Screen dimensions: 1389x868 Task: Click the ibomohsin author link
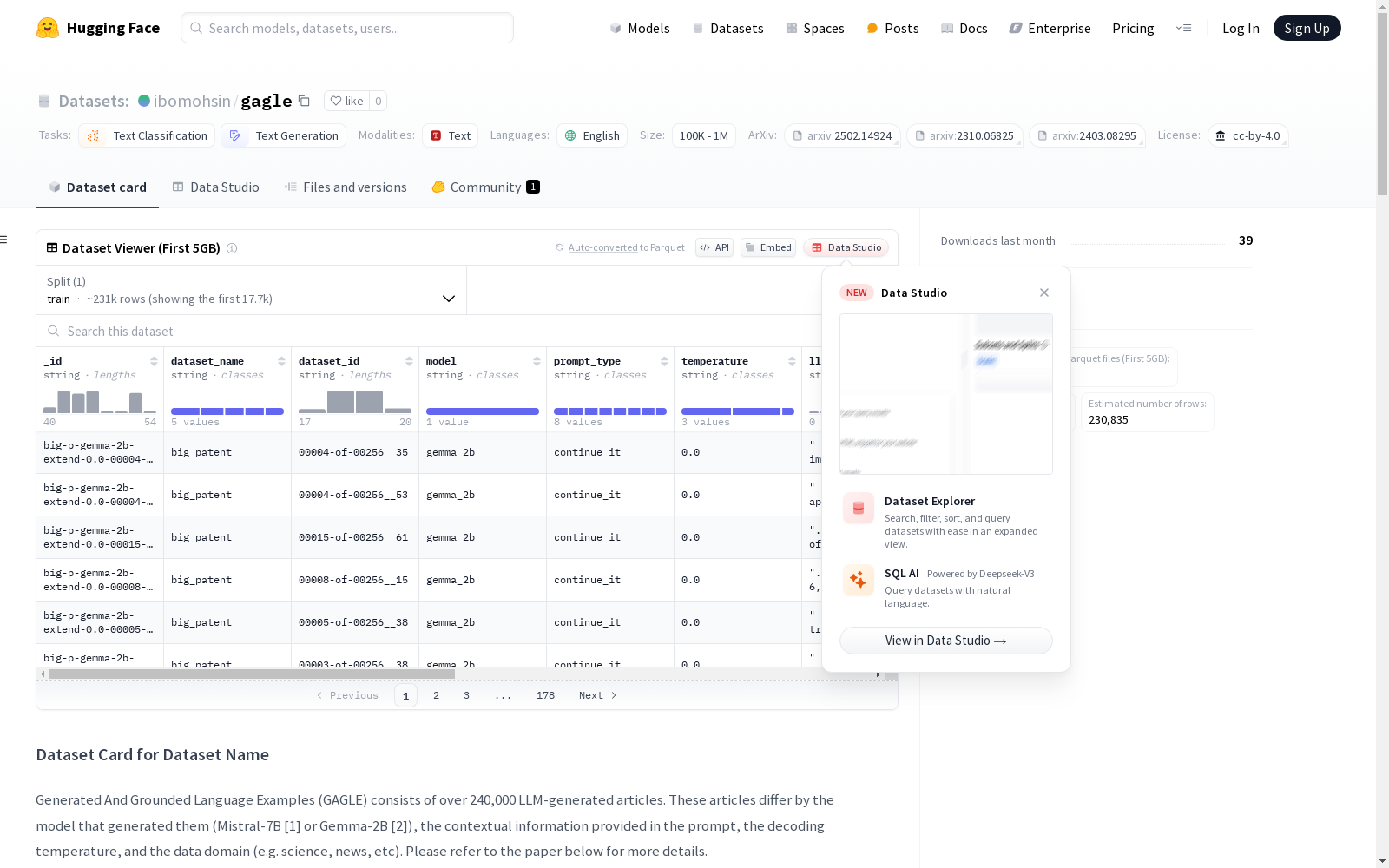(192, 101)
